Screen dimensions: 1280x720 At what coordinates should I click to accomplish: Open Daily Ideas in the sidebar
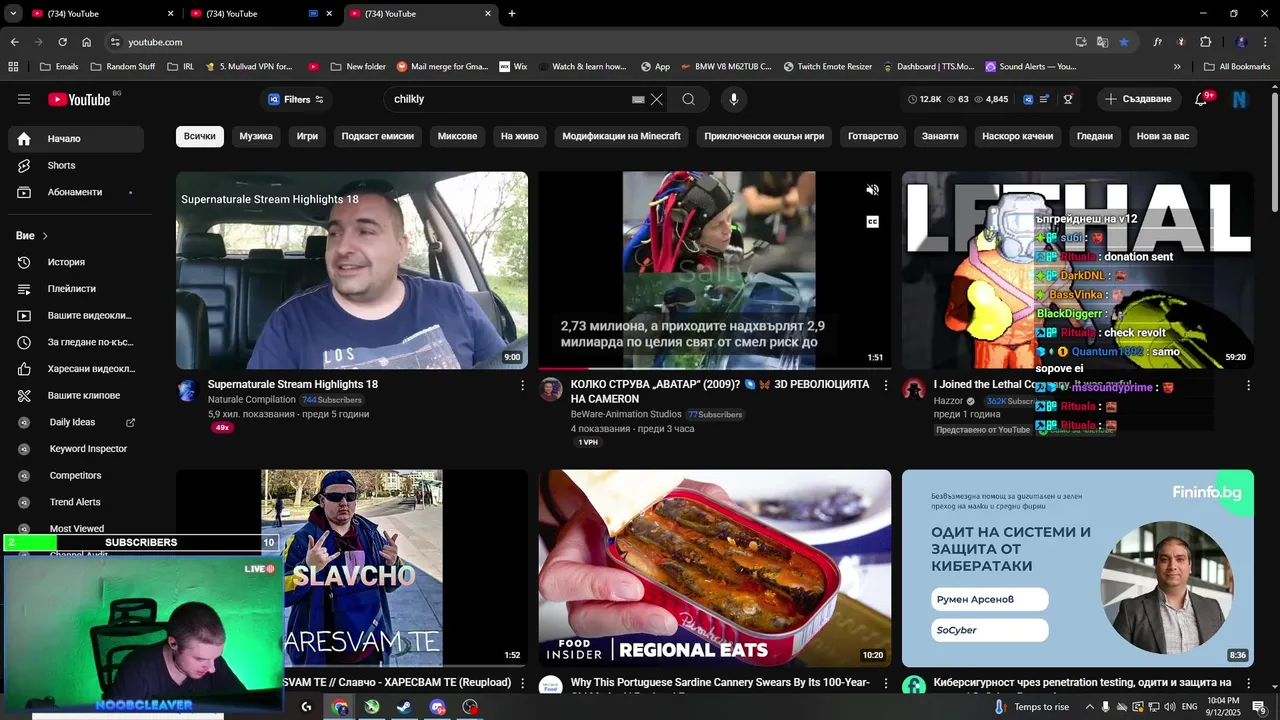pyautogui.click(x=76, y=422)
